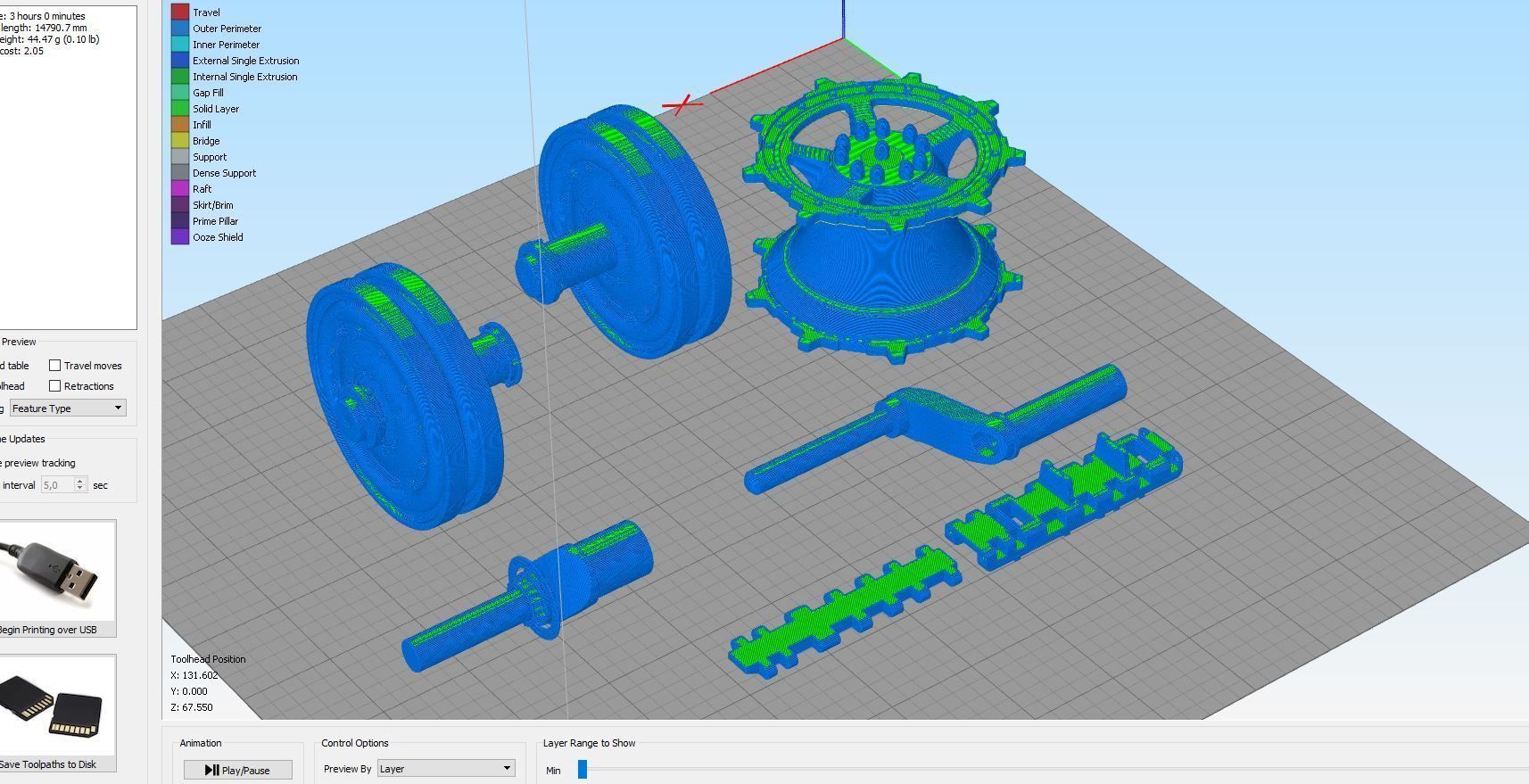Click the 'Toolhead Position' heading
This screenshot has height=784, width=1529.
(x=208, y=659)
